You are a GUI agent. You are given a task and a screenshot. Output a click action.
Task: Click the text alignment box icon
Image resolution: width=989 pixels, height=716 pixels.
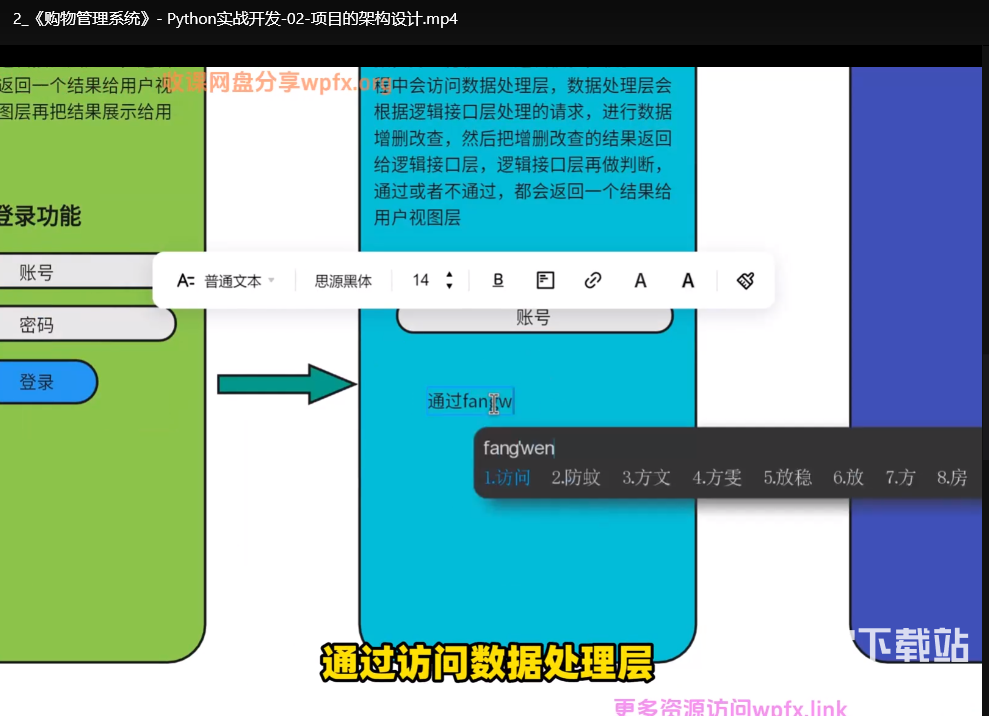(545, 281)
